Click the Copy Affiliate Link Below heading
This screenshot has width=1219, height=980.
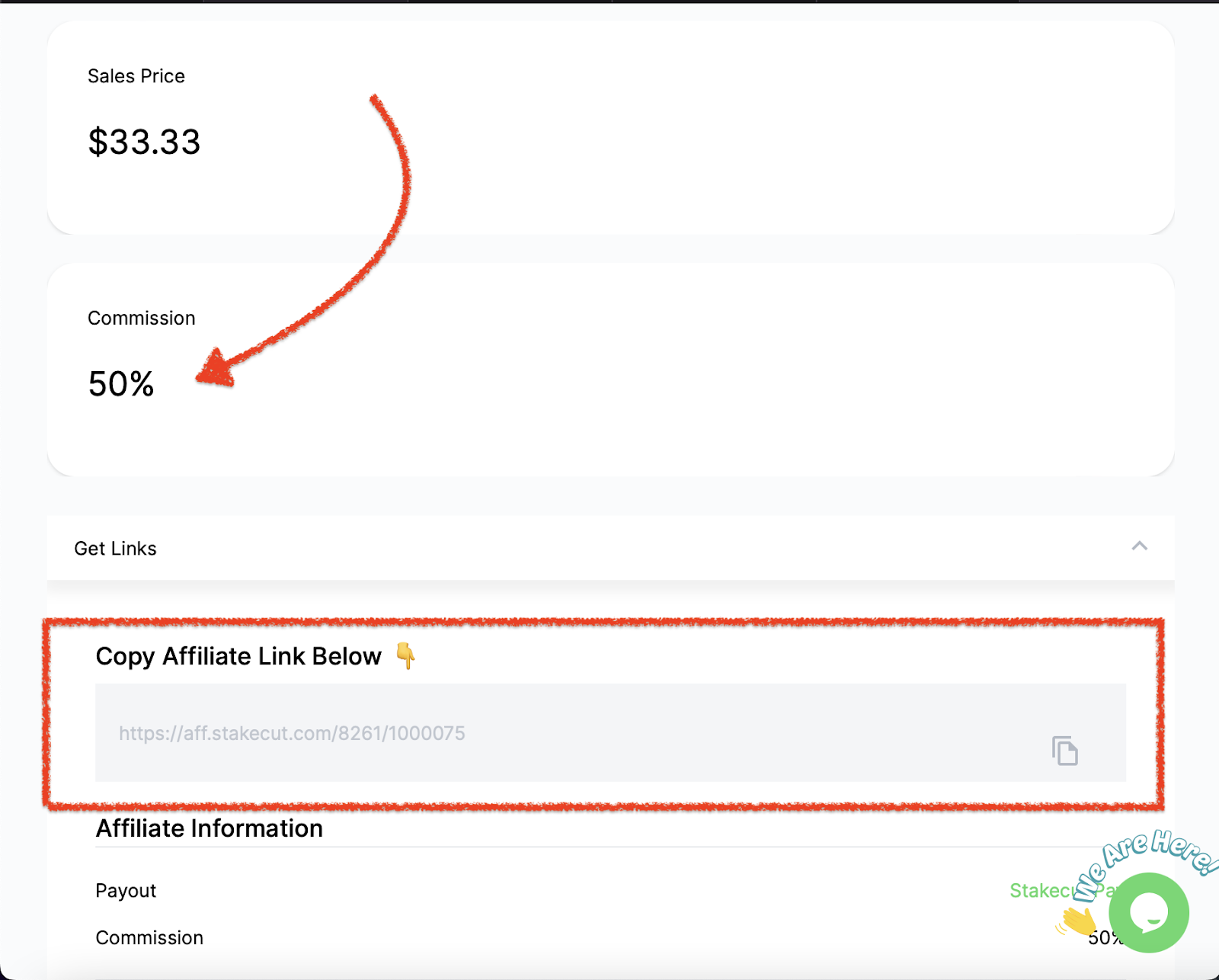(238, 656)
